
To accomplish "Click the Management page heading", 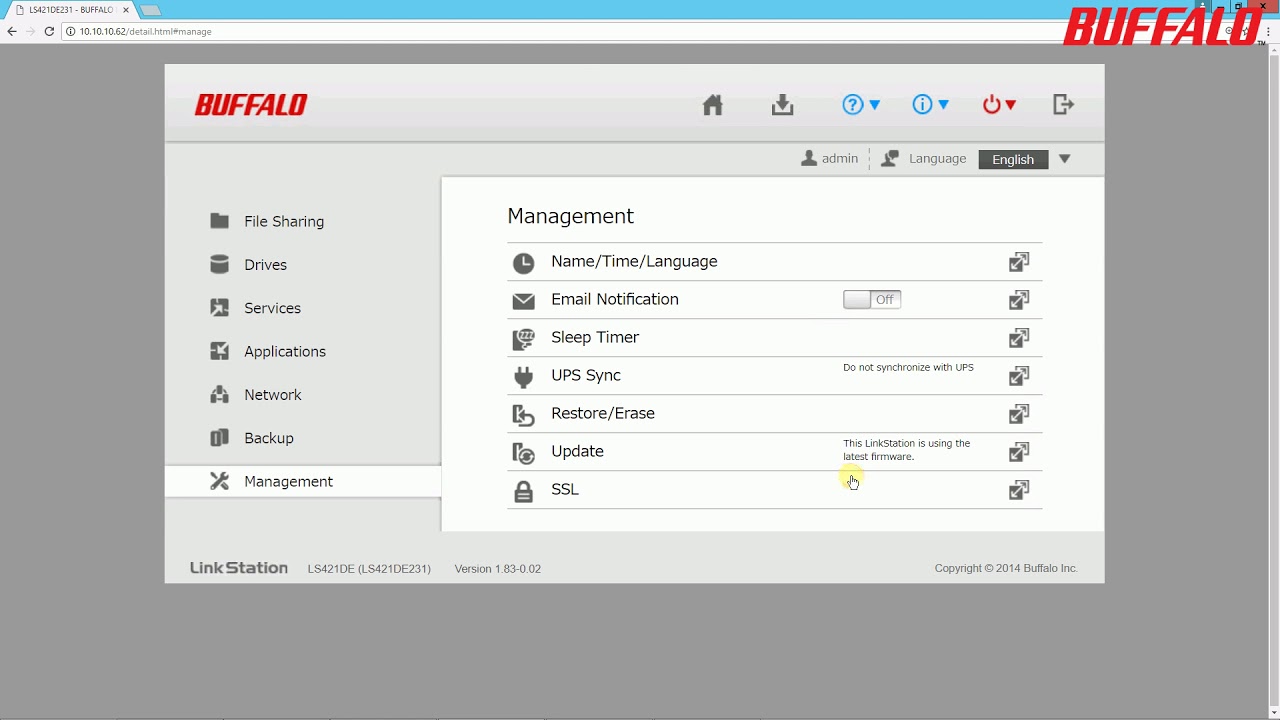I will pos(570,216).
